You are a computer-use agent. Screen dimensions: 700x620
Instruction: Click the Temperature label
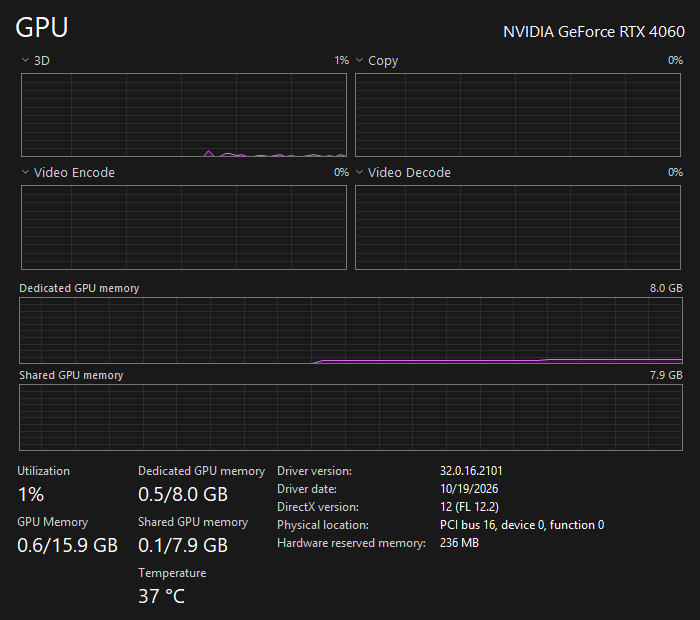click(x=172, y=573)
